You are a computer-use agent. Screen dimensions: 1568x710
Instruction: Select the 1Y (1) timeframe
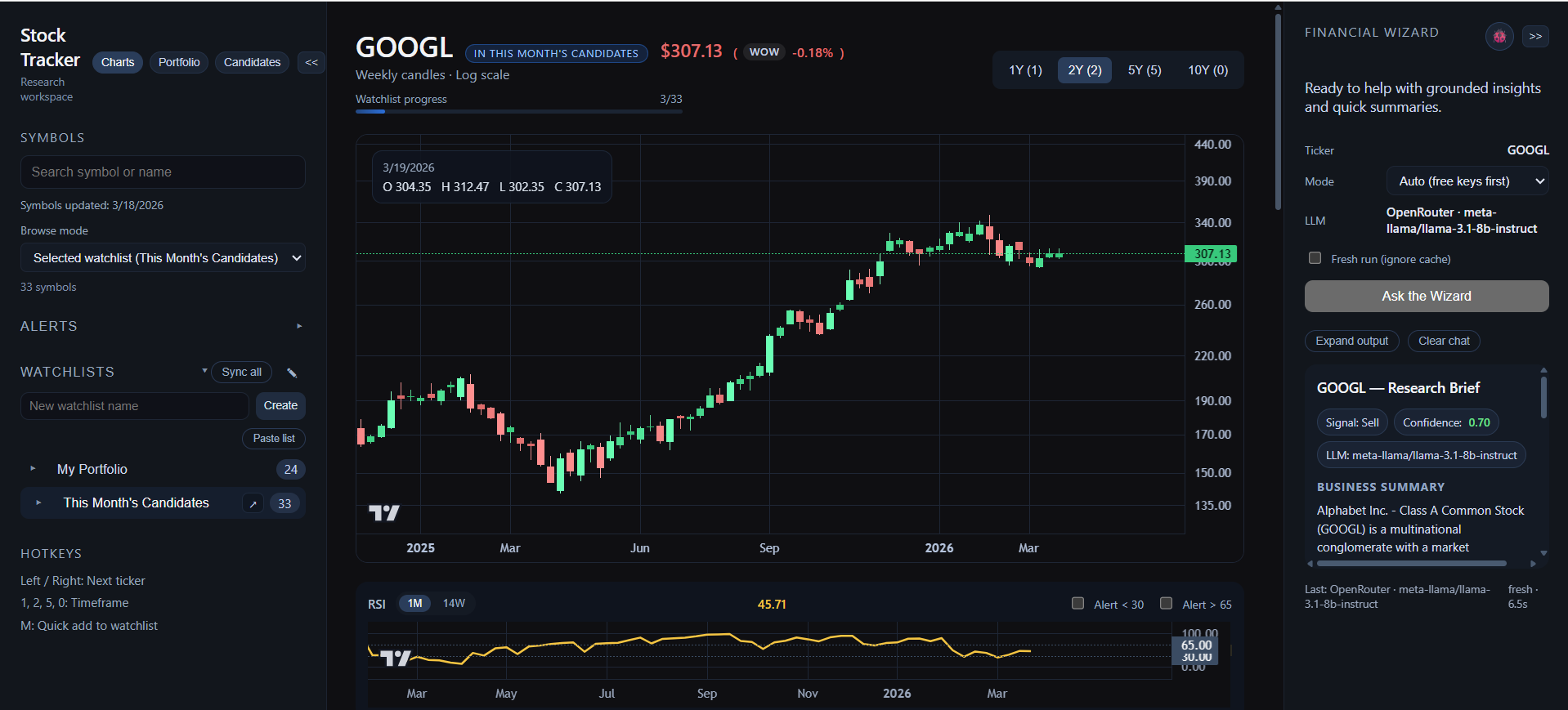point(1025,70)
